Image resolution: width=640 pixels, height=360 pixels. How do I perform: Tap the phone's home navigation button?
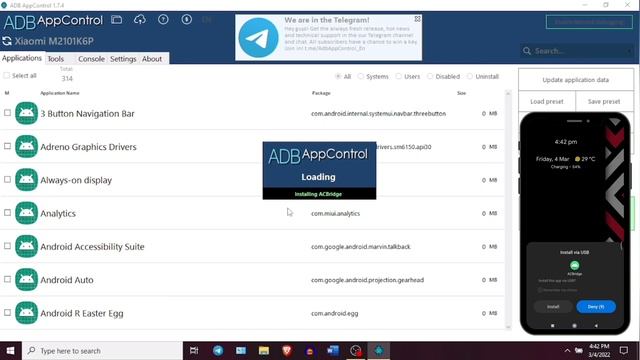pos(574,326)
